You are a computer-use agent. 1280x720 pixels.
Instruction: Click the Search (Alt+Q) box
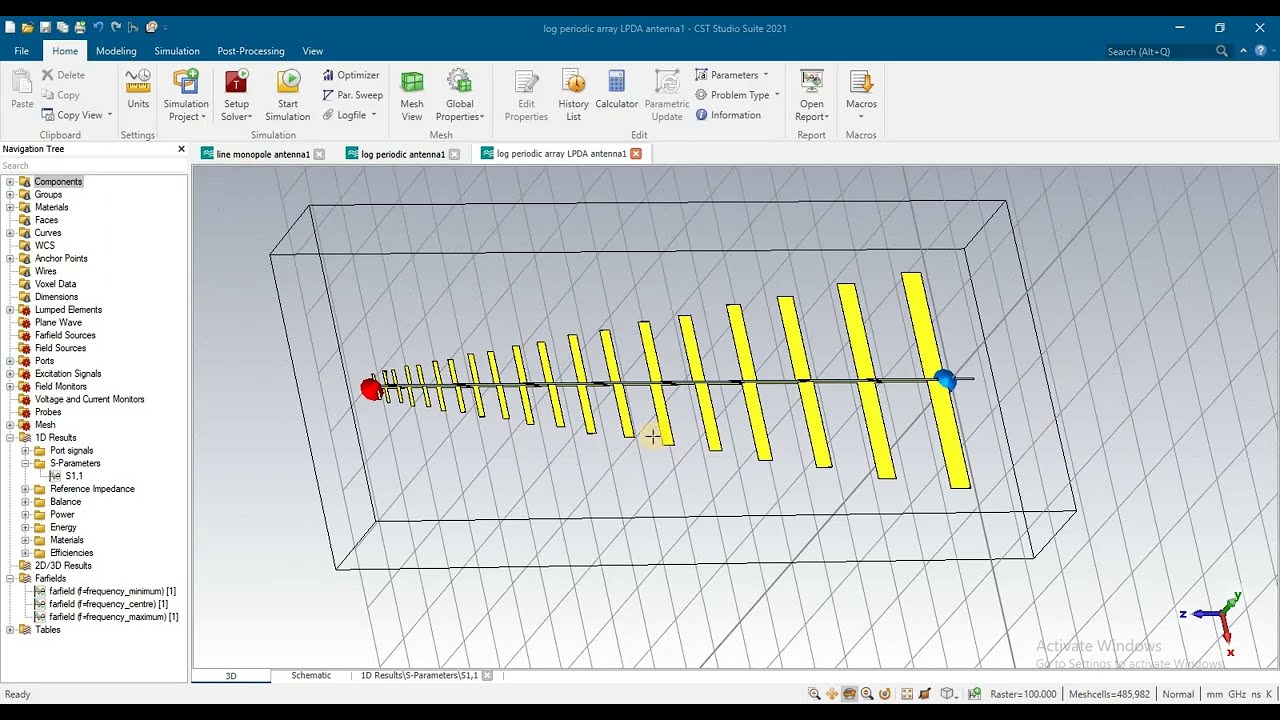click(1158, 51)
